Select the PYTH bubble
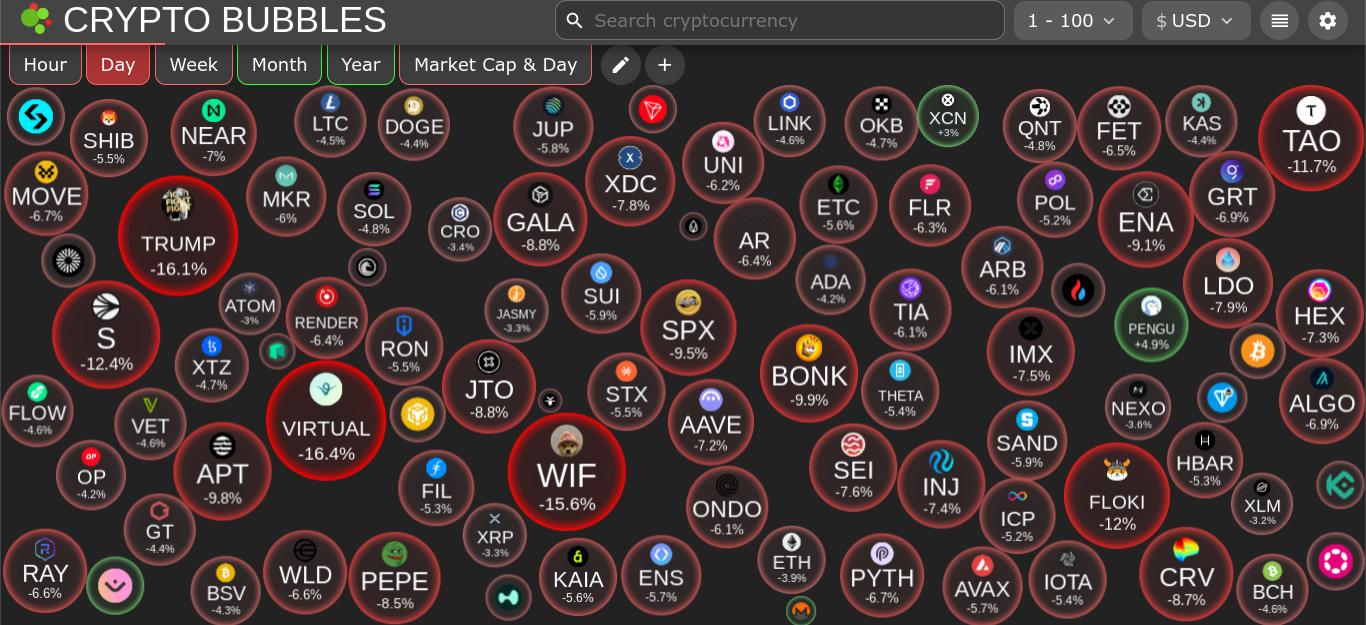The height and width of the screenshot is (625, 1366). pyautogui.click(x=882, y=575)
